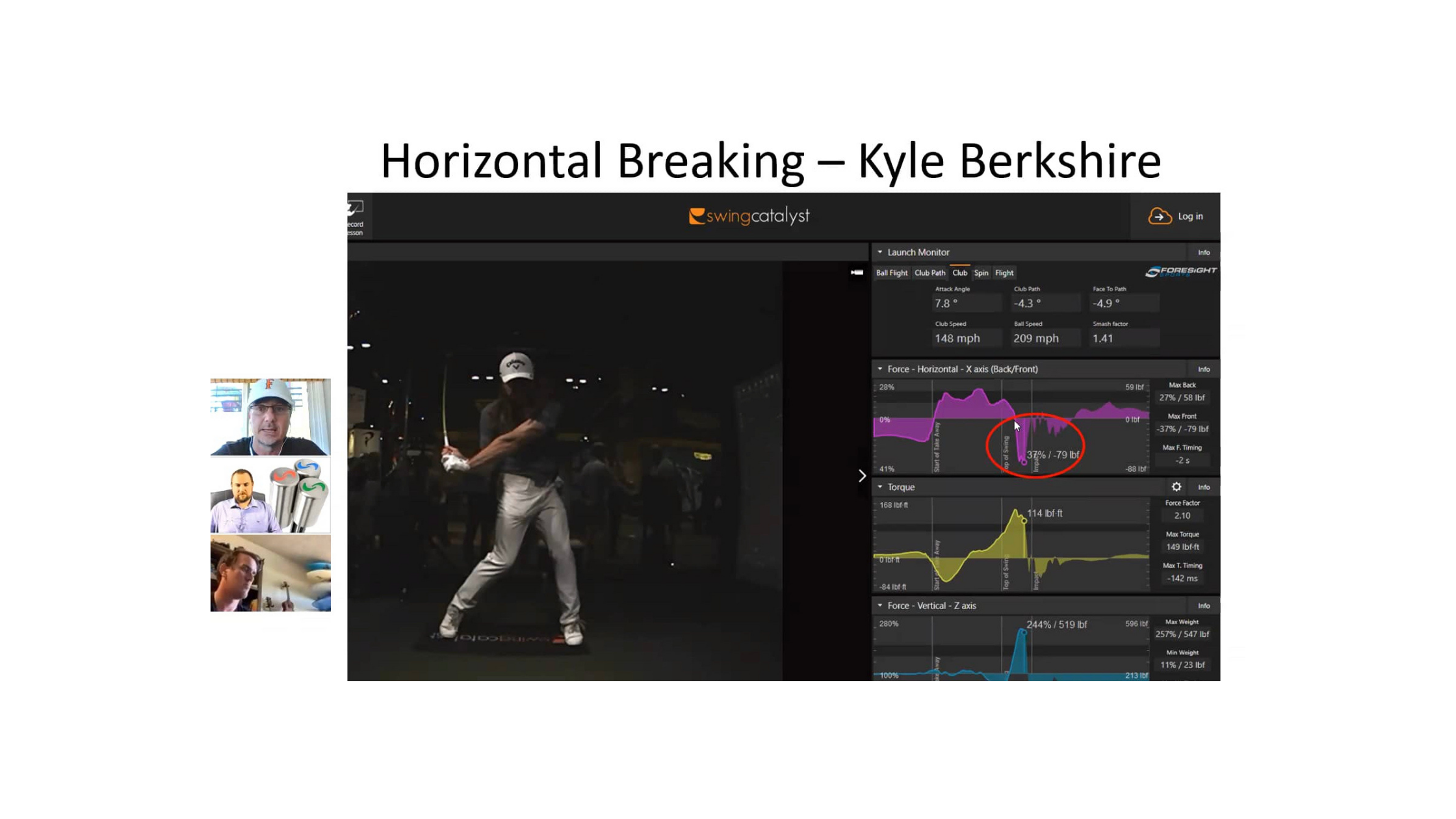Switch to Club Path tab
This screenshot has height=819, width=1456.
[929, 273]
